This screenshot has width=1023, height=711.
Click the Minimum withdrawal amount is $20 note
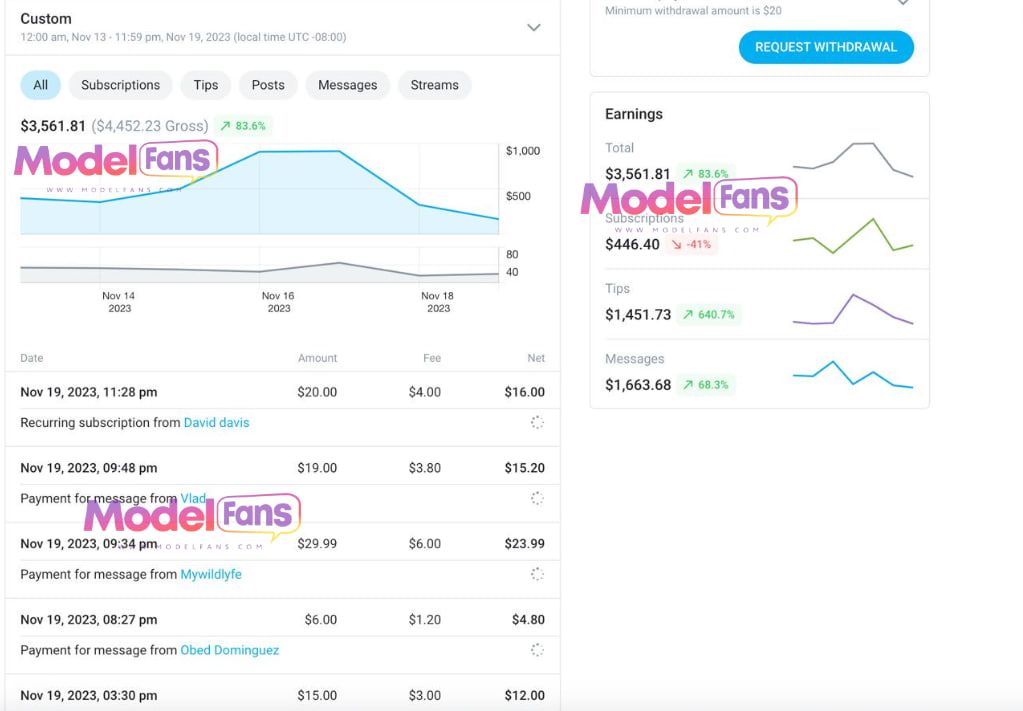click(x=693, y=10)
